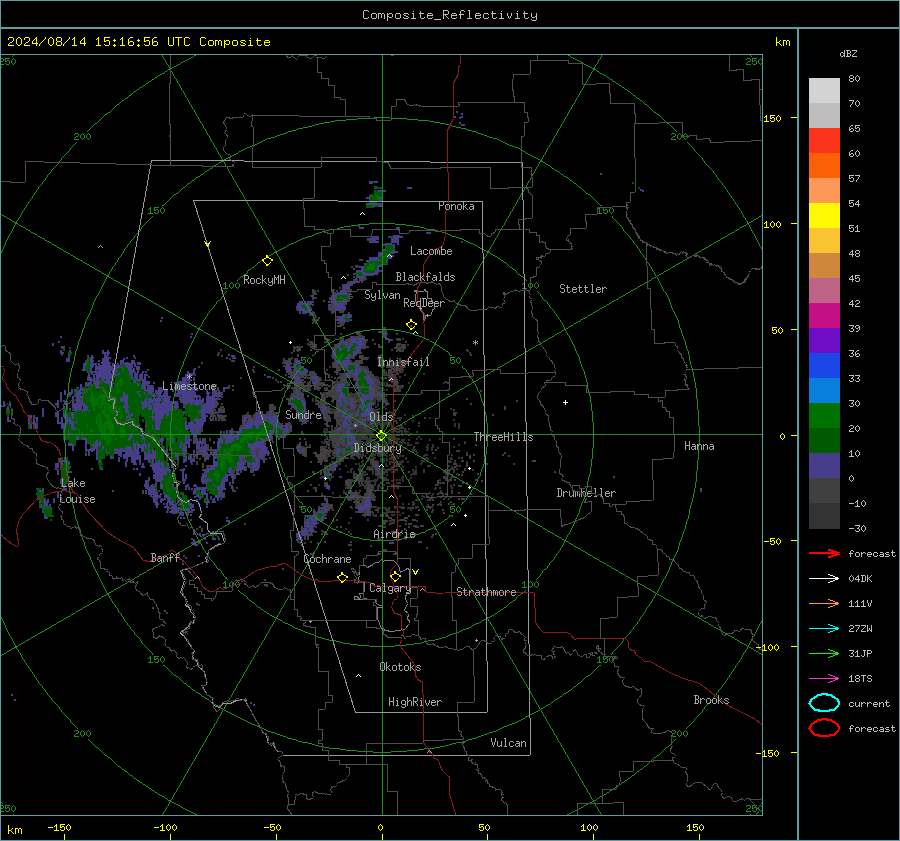Click the Limestone label on the map
900x841 pixels.
click(x=189, y=386)
